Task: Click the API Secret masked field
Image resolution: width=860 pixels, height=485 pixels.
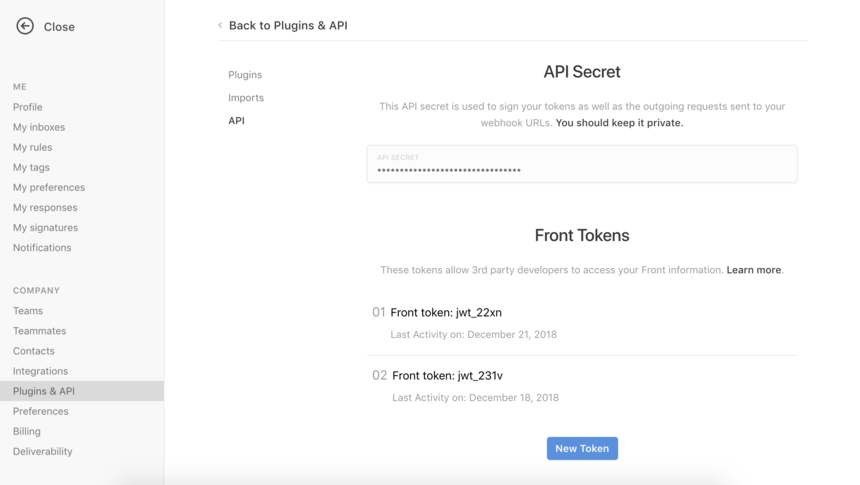Action: (x=582, y=164)
